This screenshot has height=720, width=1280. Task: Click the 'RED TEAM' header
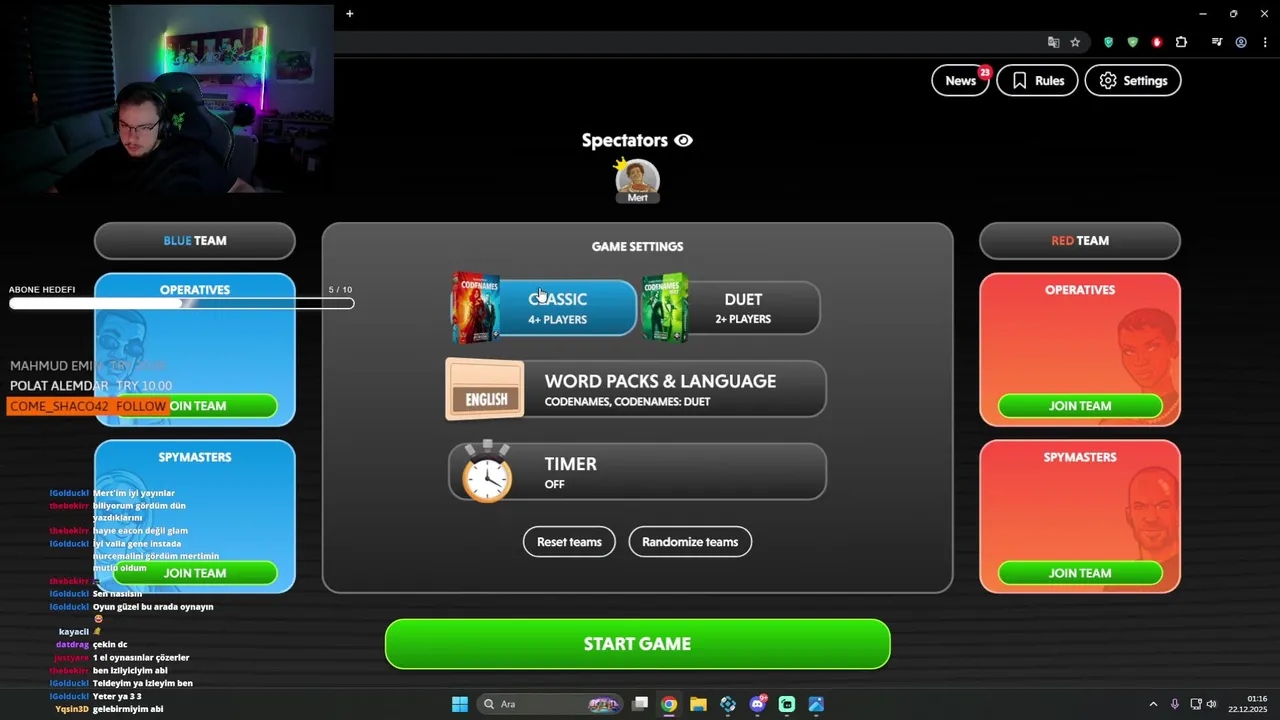click(x=1080, y=241)
